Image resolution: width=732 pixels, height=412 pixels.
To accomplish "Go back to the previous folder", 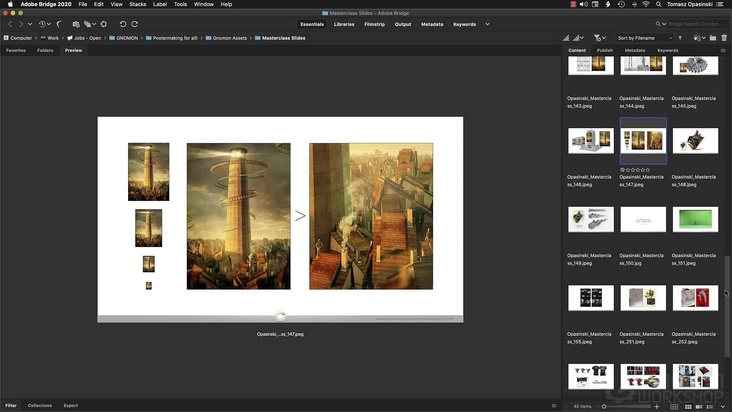I will pyautogui.click(x=10, y=24).
